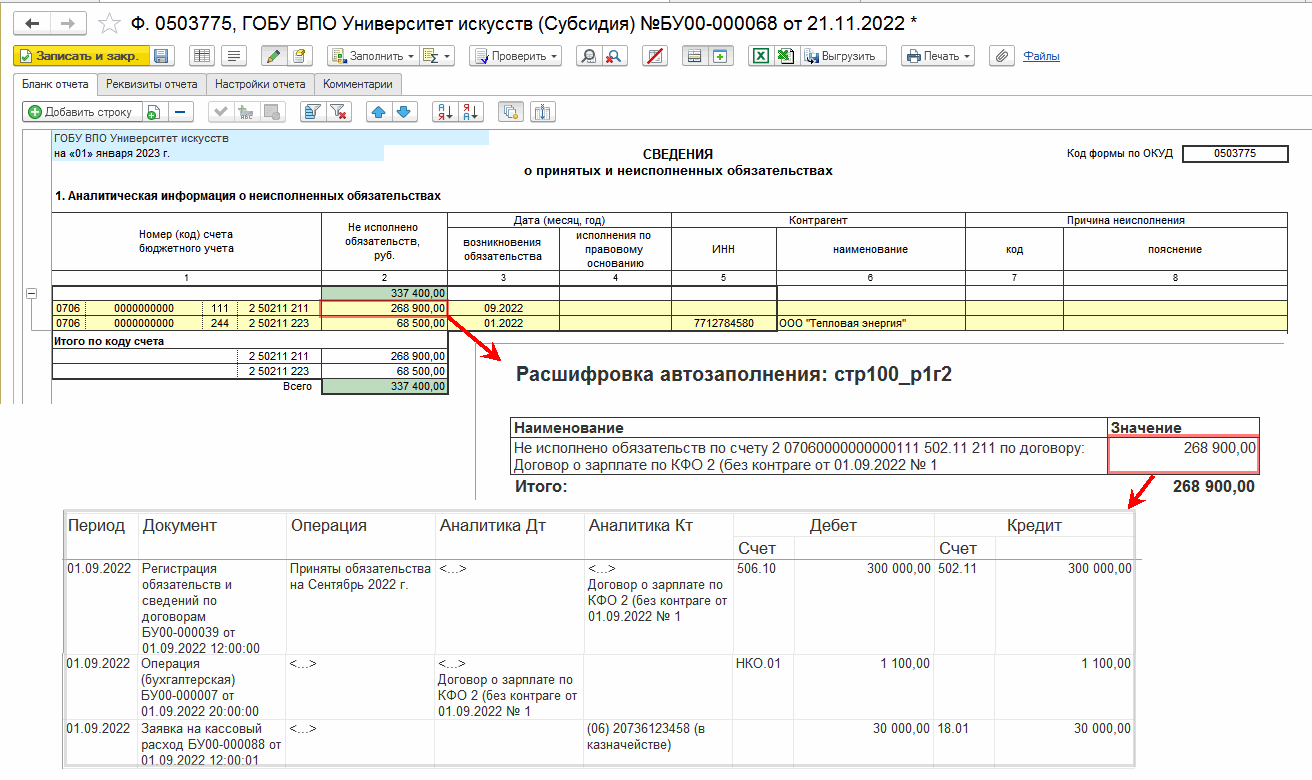
Task: Open the Заполнить dropdown
Action: coord(374,56)
